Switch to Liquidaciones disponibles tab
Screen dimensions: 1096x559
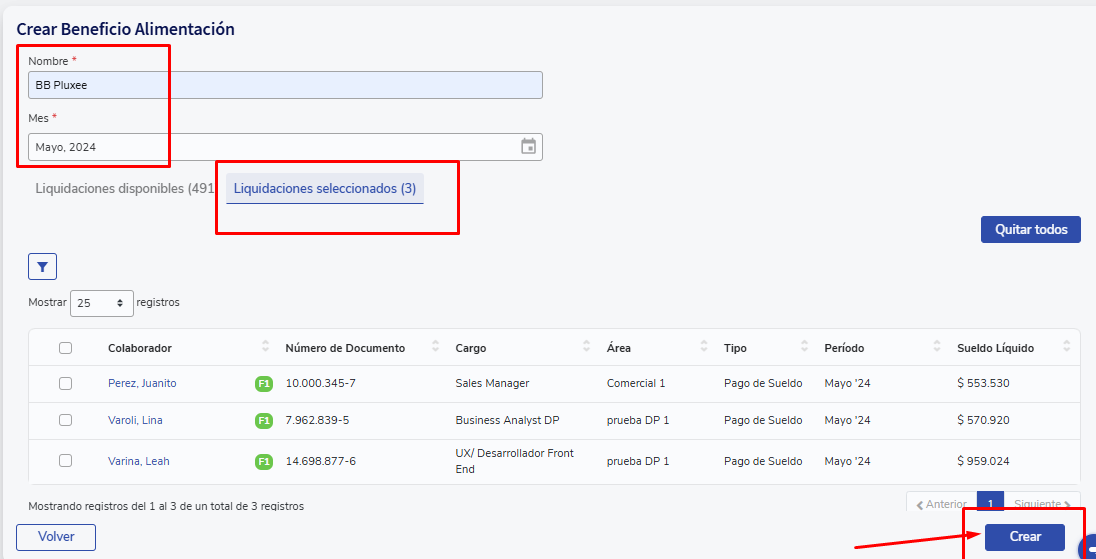pos(124,188)
